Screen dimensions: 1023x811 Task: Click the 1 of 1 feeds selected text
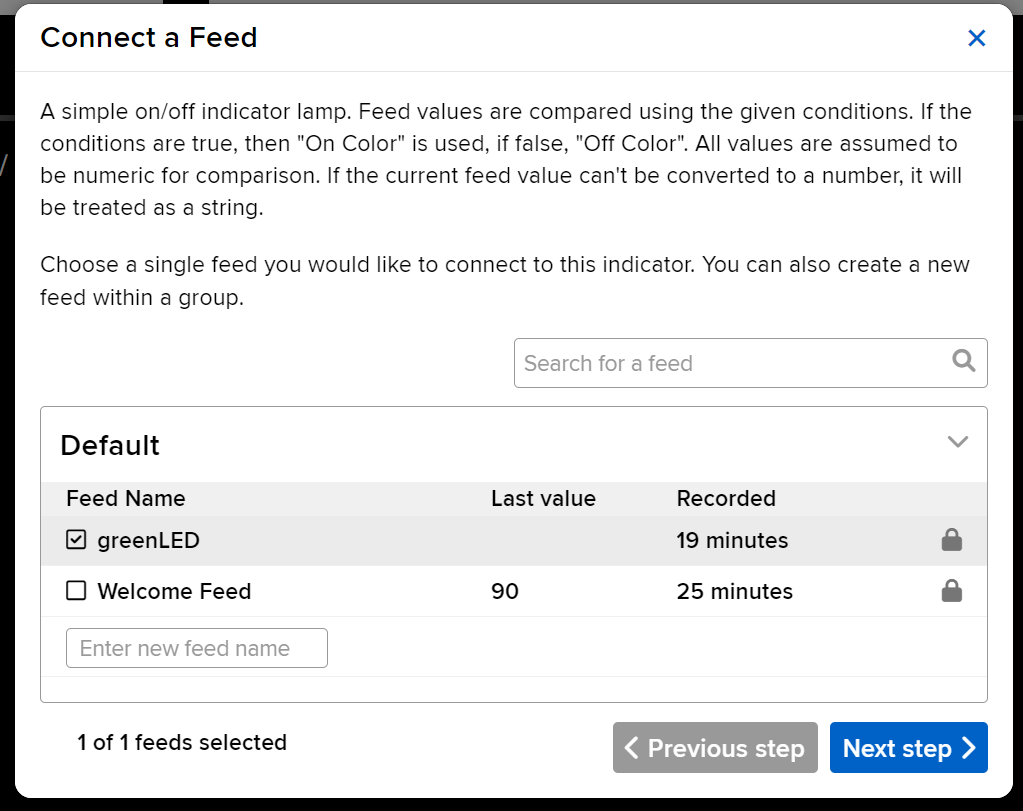coord(182,742)
